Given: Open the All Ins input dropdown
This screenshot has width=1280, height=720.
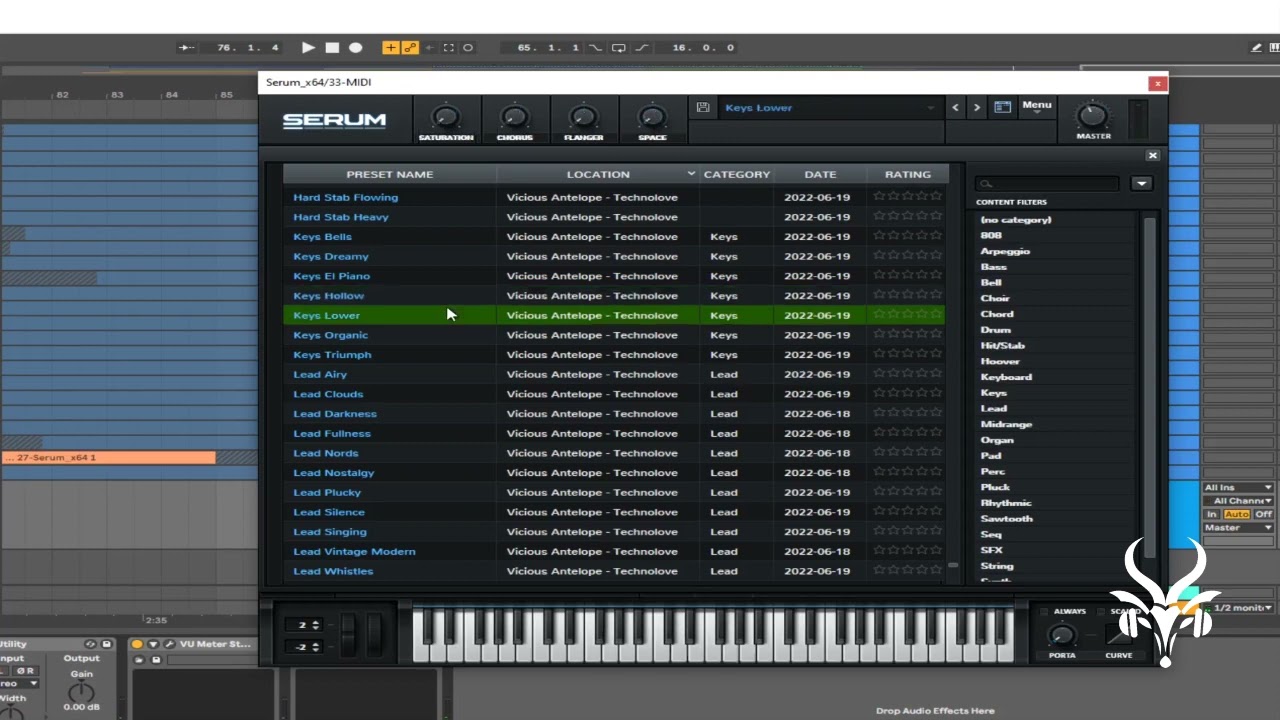Looking at the screenshot, I should (1238, 487).
